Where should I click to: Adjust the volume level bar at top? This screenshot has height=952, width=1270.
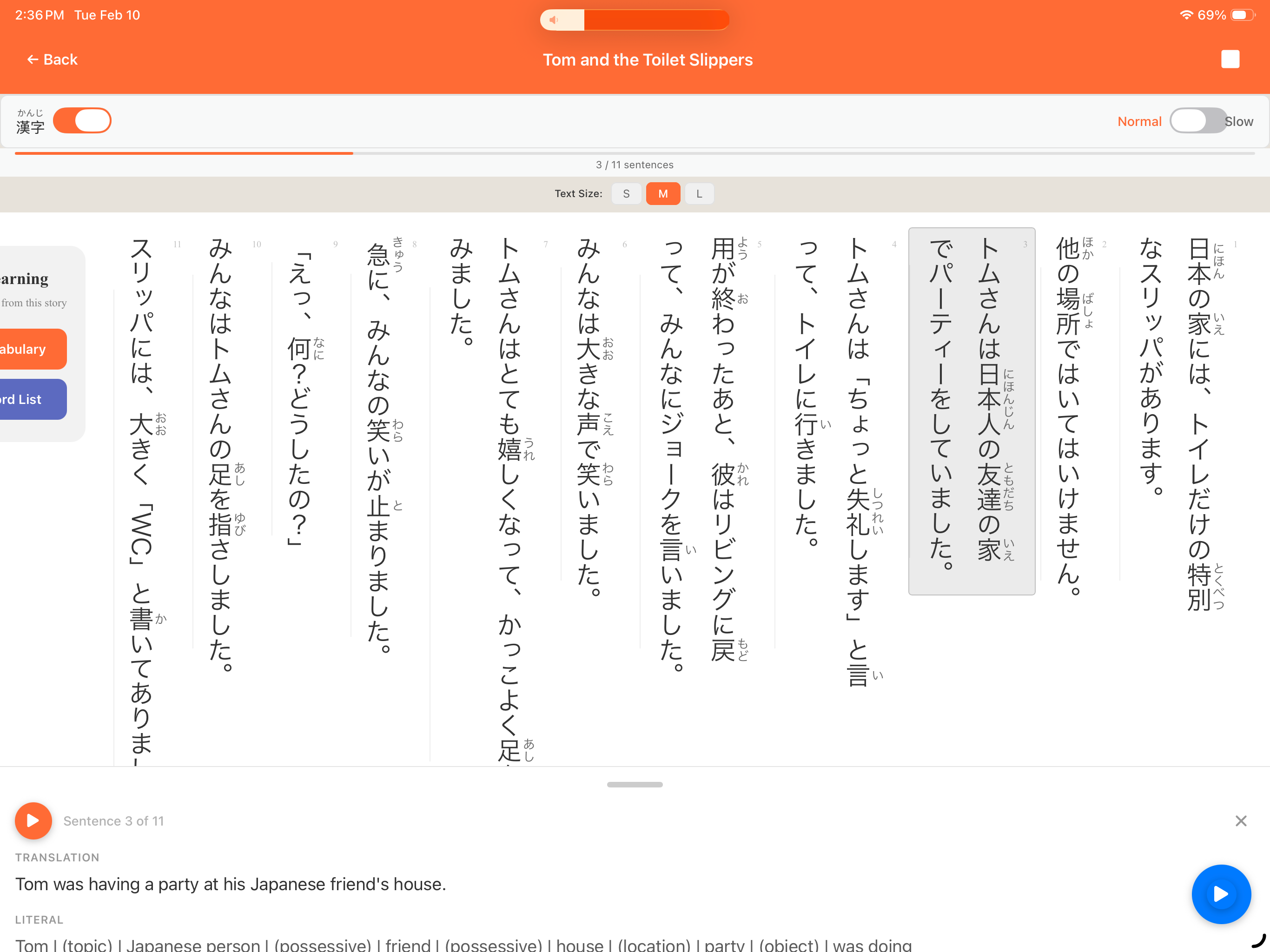(x=635, y=20)
